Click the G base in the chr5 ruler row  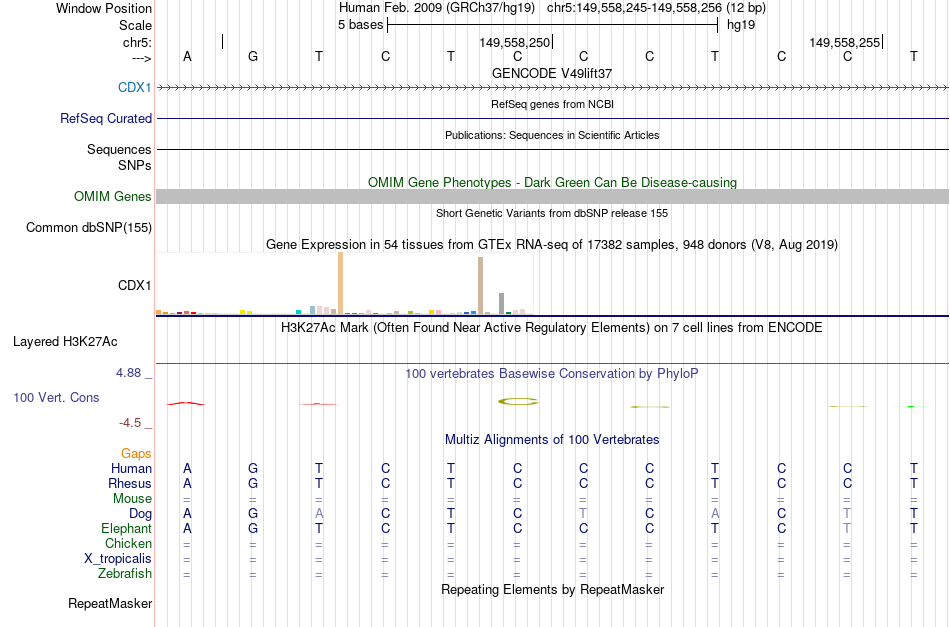253,56
